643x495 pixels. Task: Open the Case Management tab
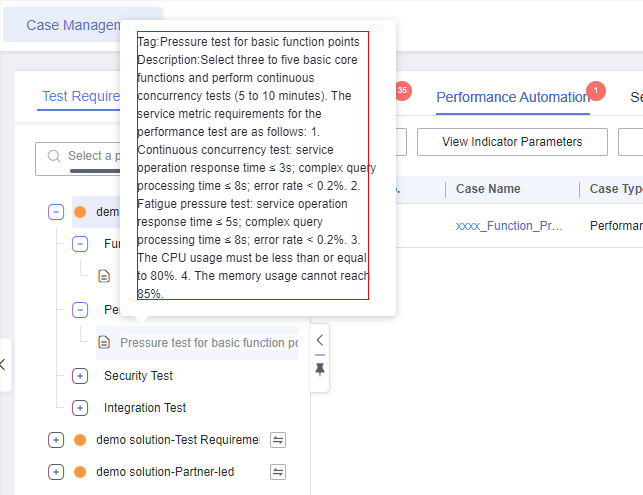point(73,25)
